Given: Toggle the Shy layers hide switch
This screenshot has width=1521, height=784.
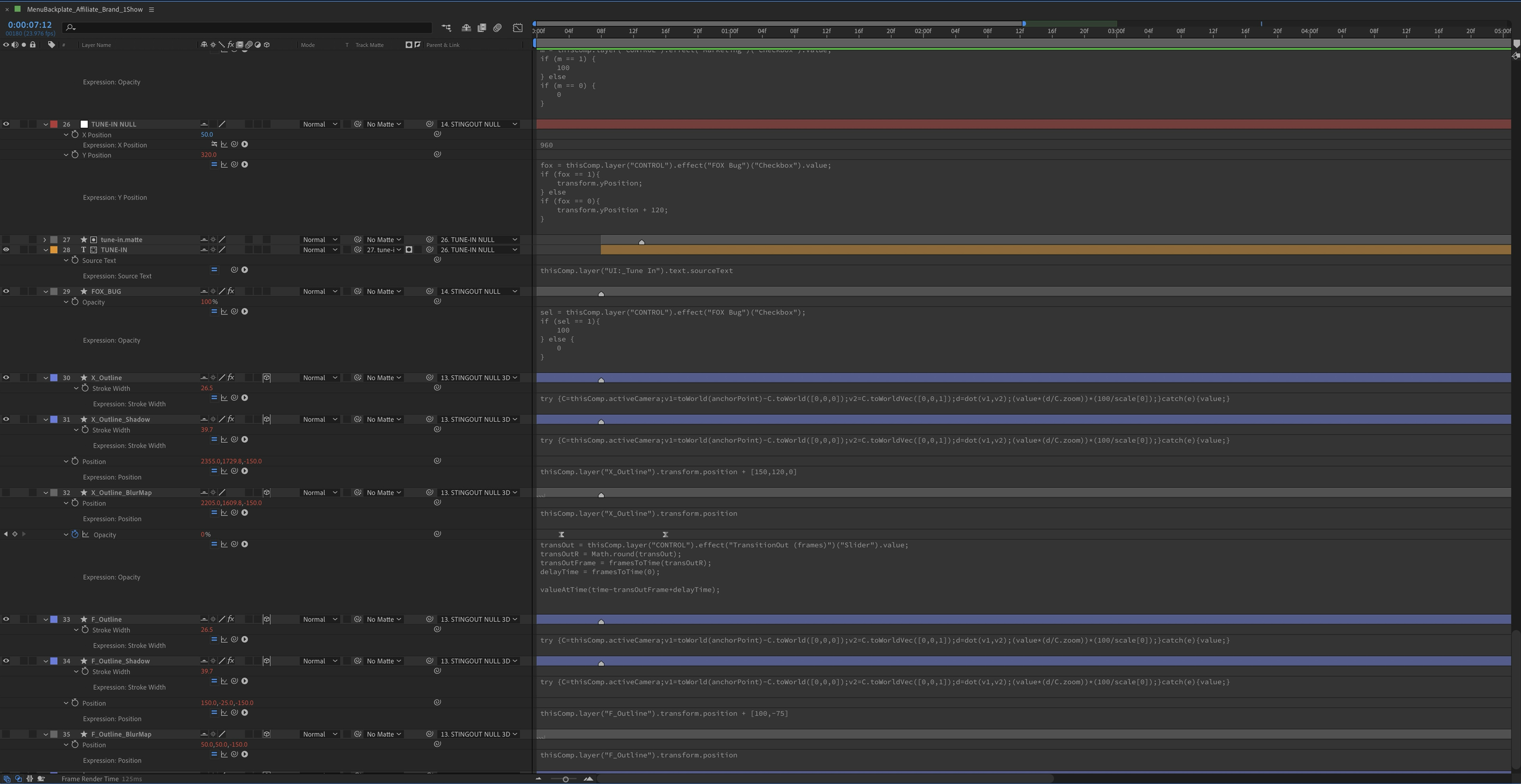Looking at the screenshot, I should (466, 27).
